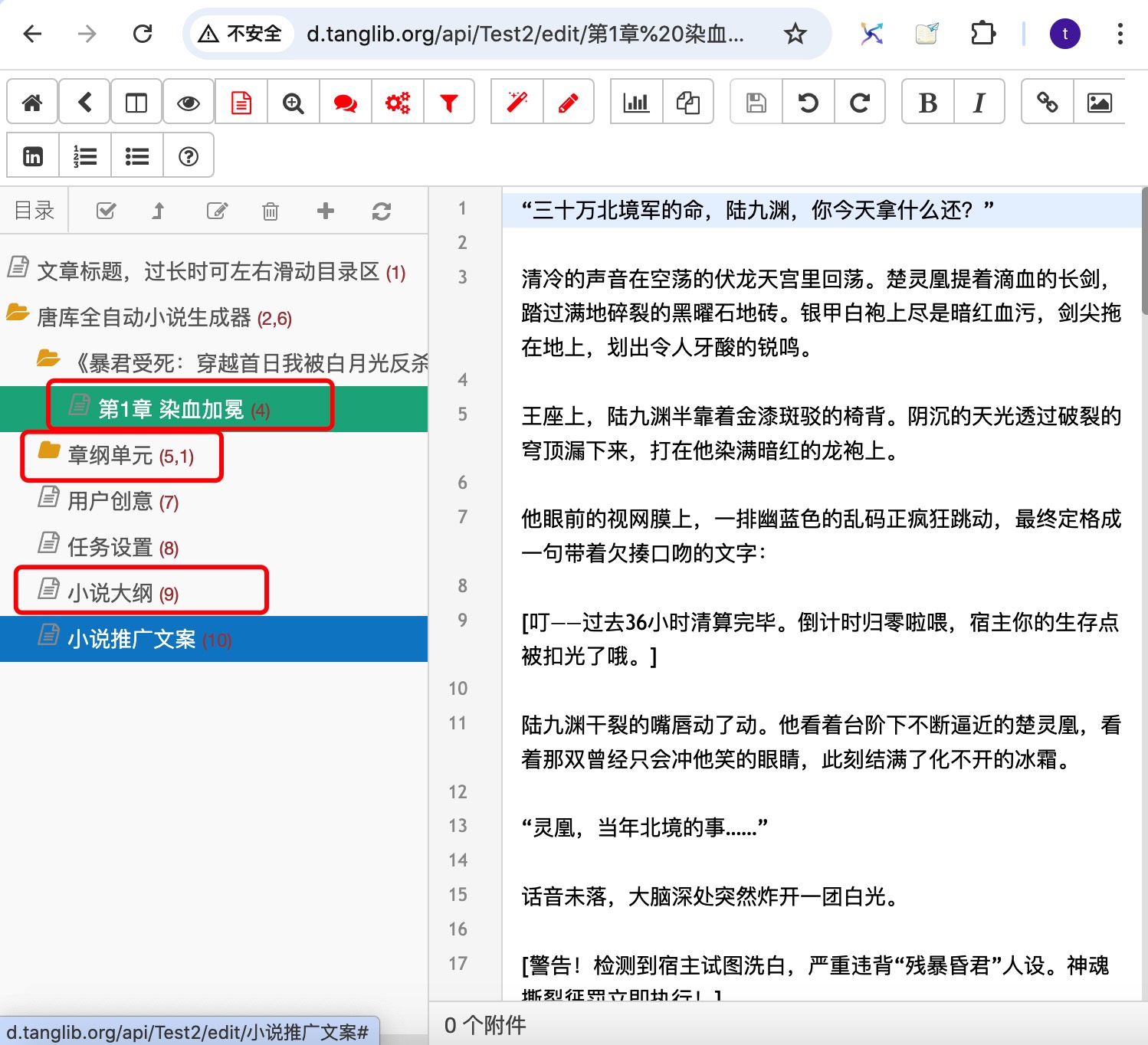Insert an image with the picture icon
This screenshot has height=1045, width=1148.
[x=1099, y=102]
